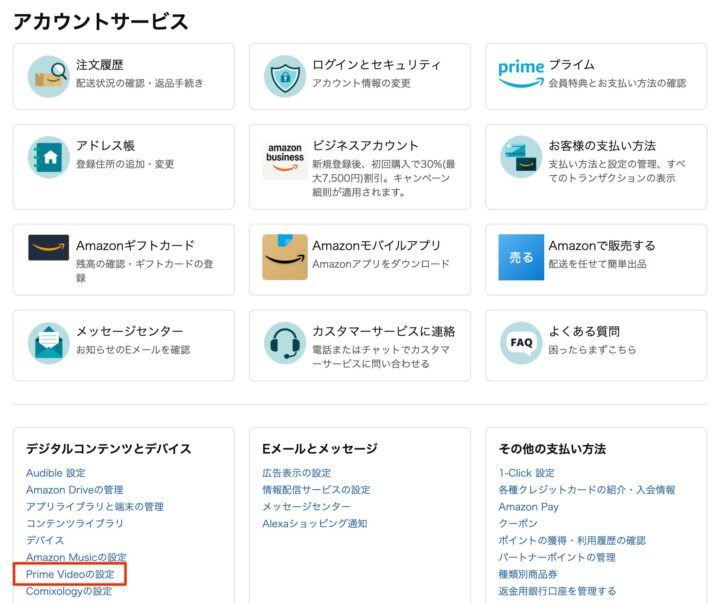
Task: Click the Audible 設定 link
Action: click(x=56, y=473)
